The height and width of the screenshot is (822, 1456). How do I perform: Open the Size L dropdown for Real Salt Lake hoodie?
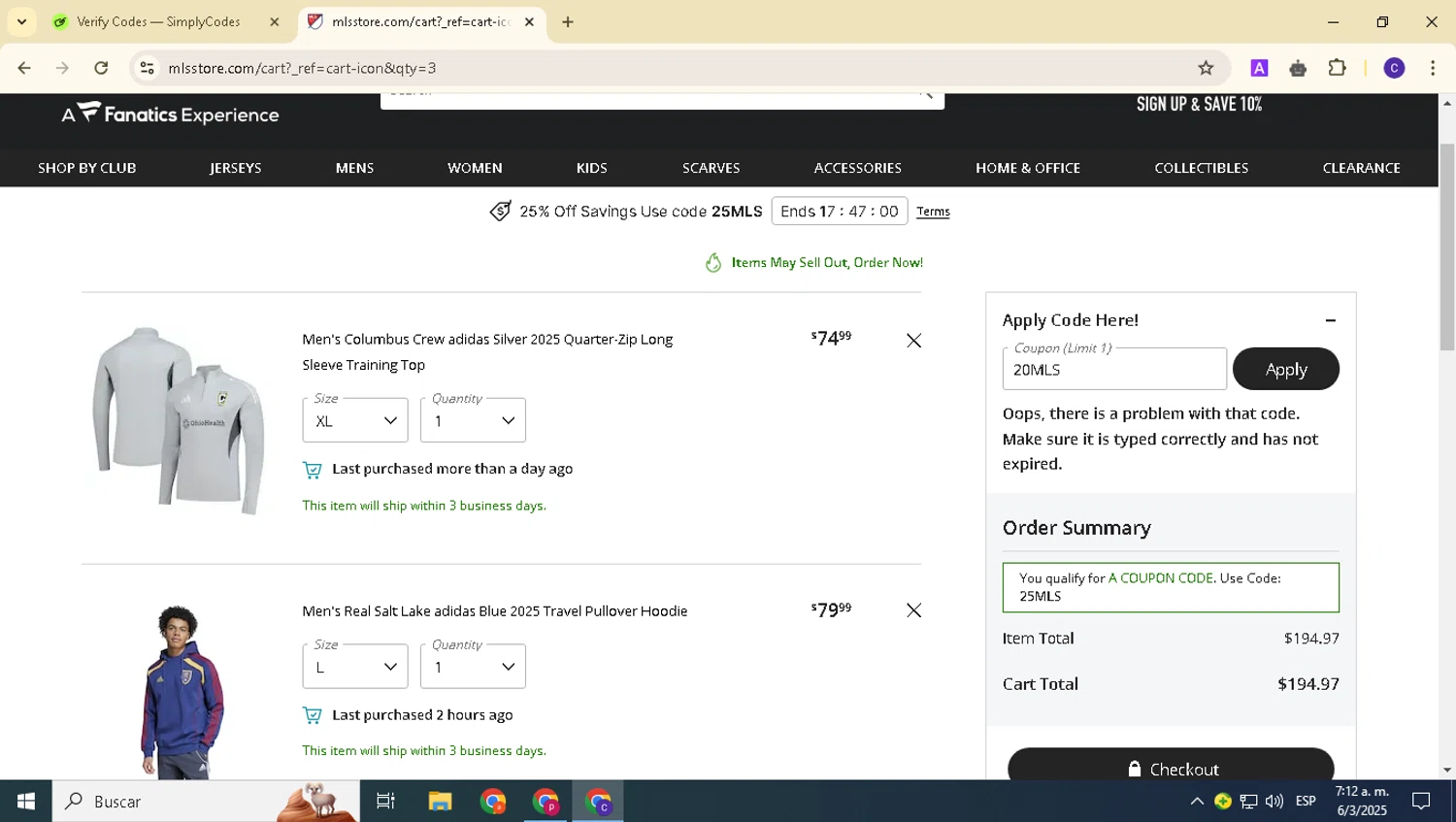[x=355, y=667]
